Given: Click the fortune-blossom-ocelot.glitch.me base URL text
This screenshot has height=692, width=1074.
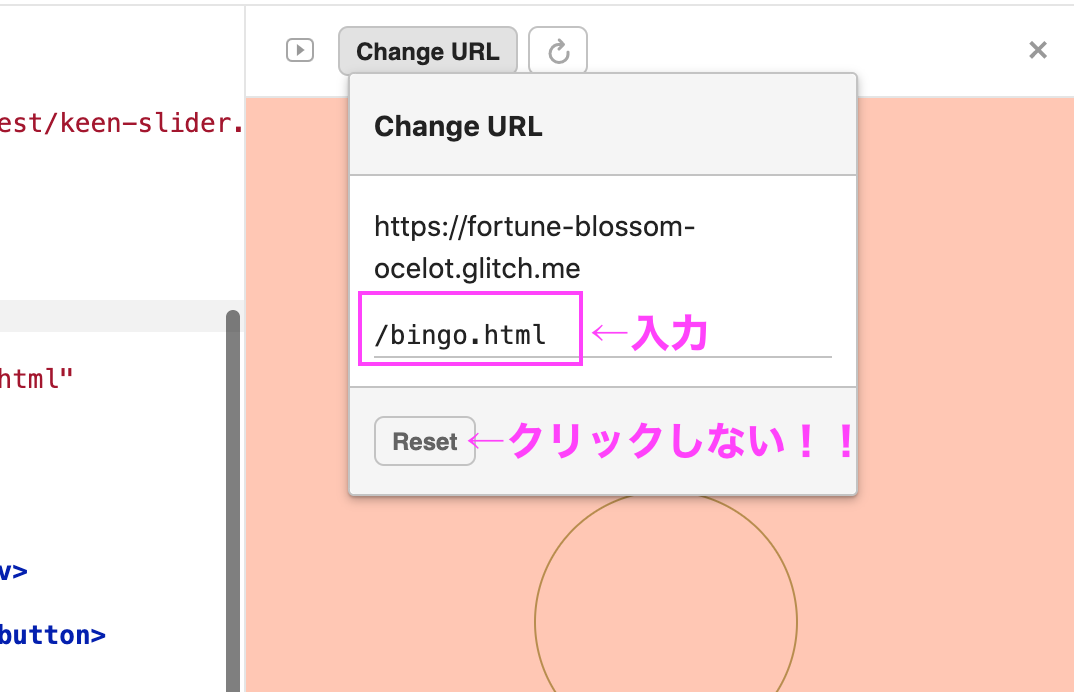Looking at the screenshot, I should pos(534,248).
